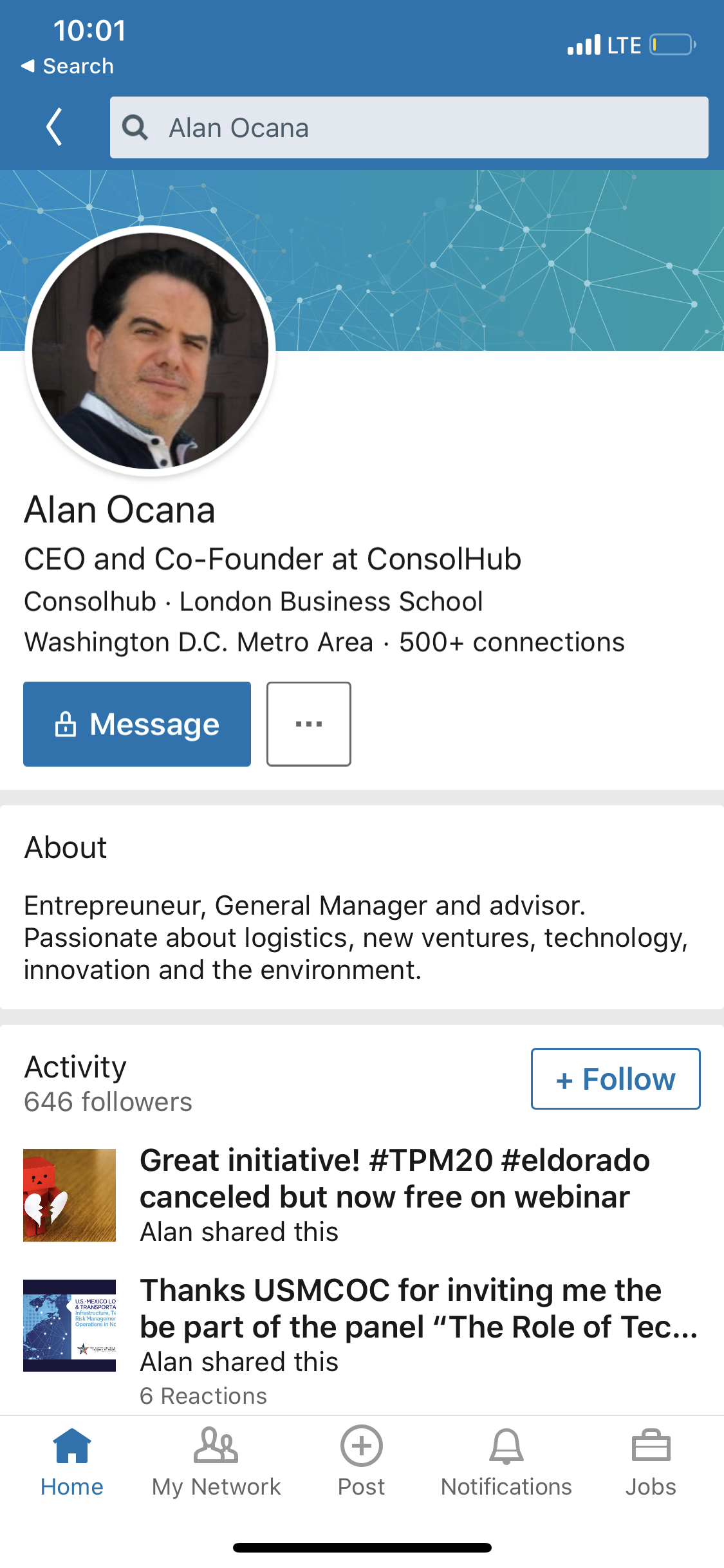Open the three-dot more options menu
This screenshot has height=1568, width=724.
pyautogui.click(x=309, y=724)
